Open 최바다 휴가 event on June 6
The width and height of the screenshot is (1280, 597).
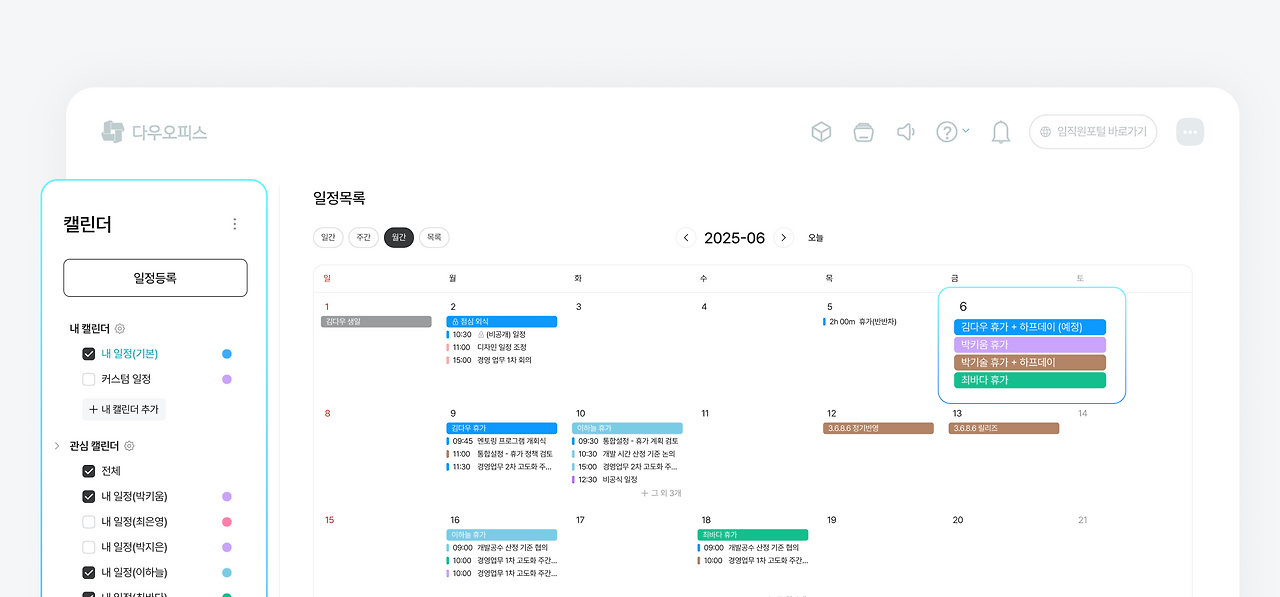[1030, 380]
